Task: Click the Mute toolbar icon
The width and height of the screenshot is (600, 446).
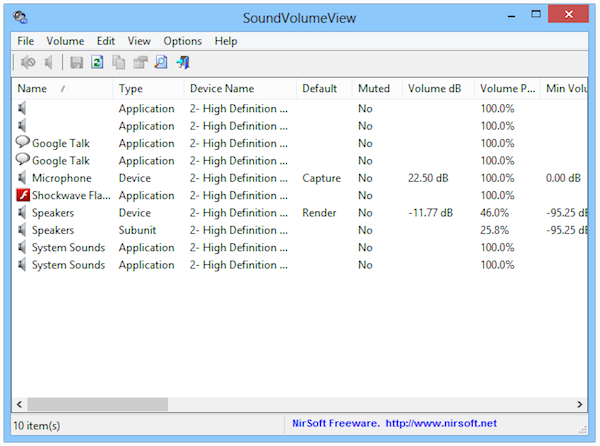Action: [28, 62]
